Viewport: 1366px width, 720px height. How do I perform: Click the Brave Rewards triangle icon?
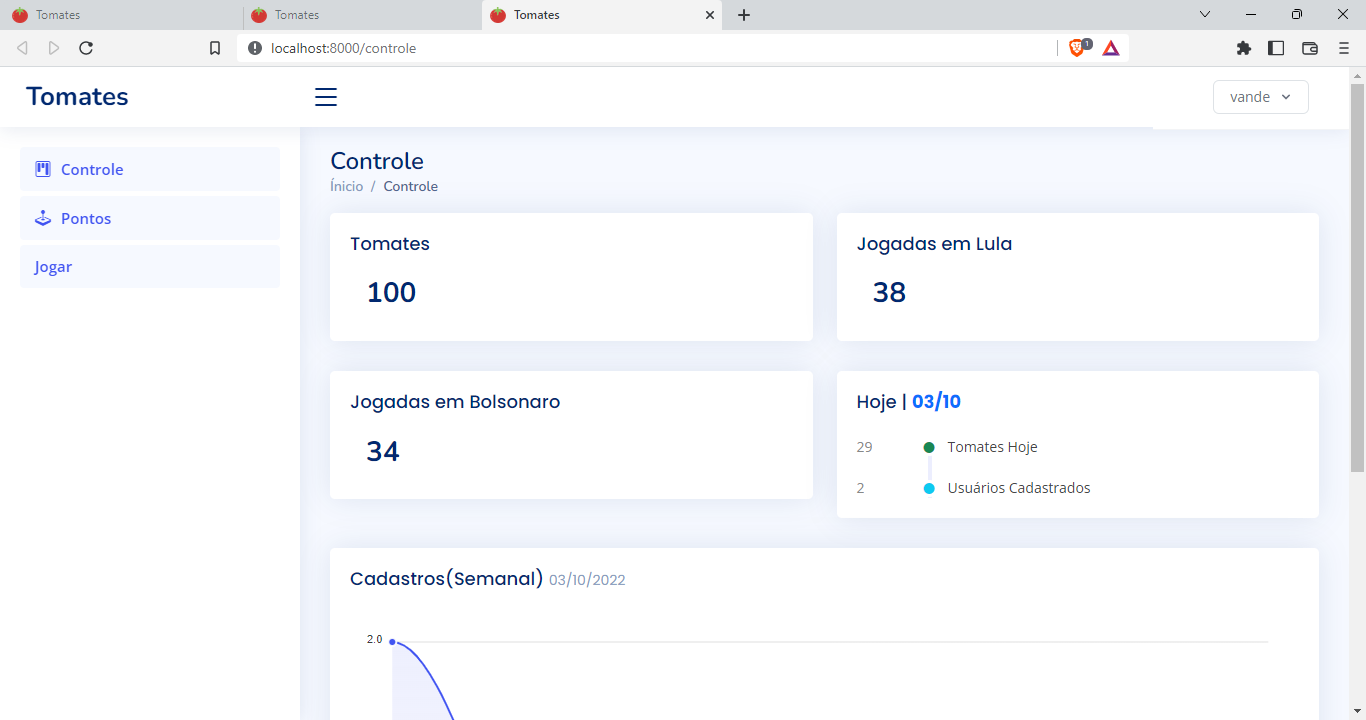tap(1111, 47)
